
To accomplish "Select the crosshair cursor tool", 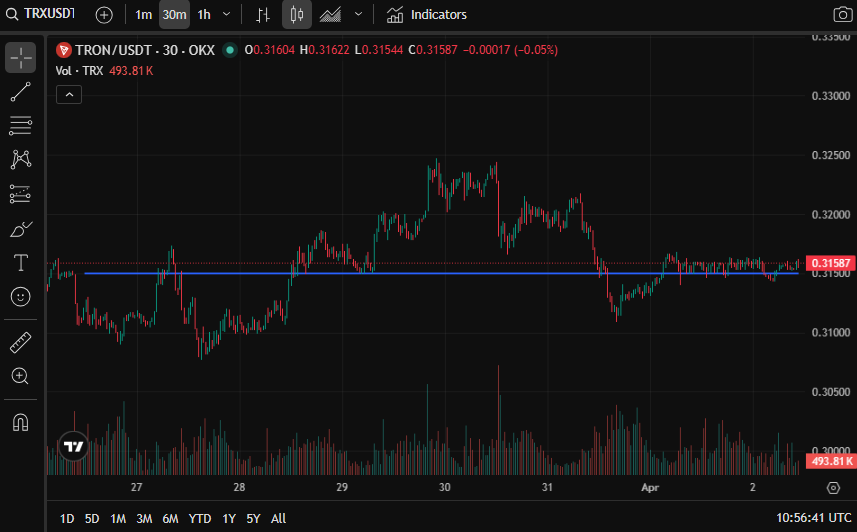I will (x=21, y=57).
